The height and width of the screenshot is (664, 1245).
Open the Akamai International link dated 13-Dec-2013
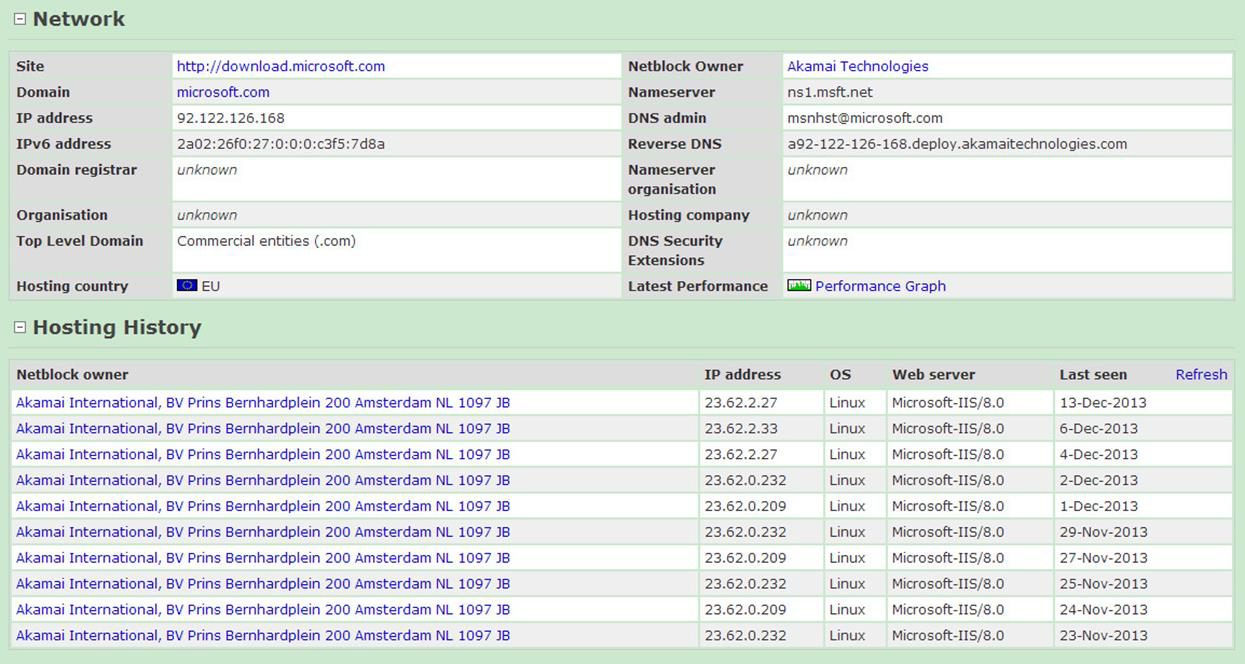pyautogui.click(x=263, y=402)
